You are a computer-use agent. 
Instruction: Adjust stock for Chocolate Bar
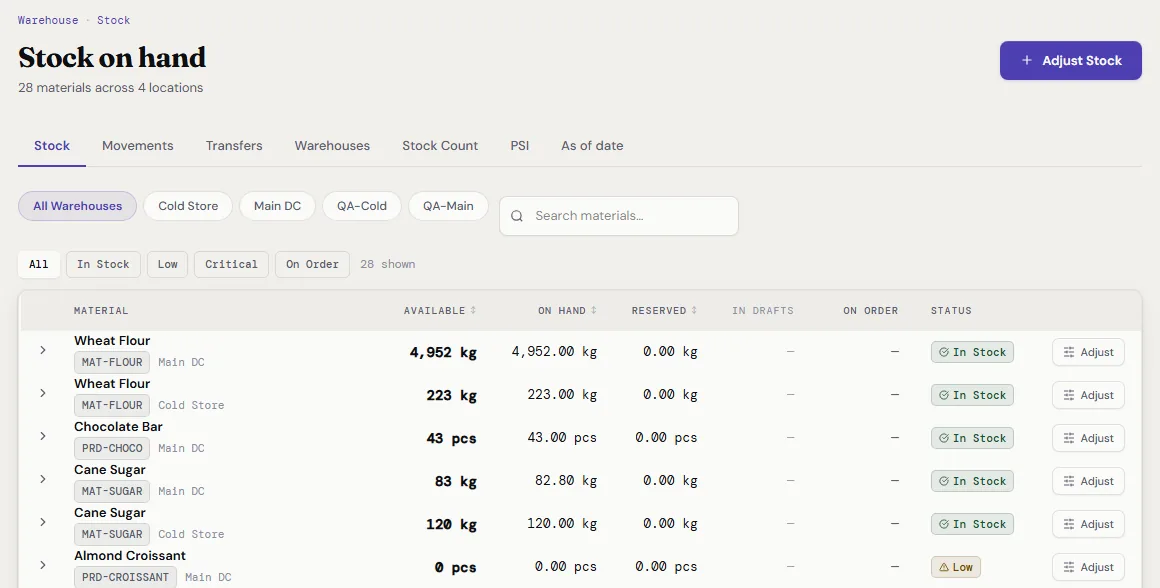click(x=1088, y=438)
